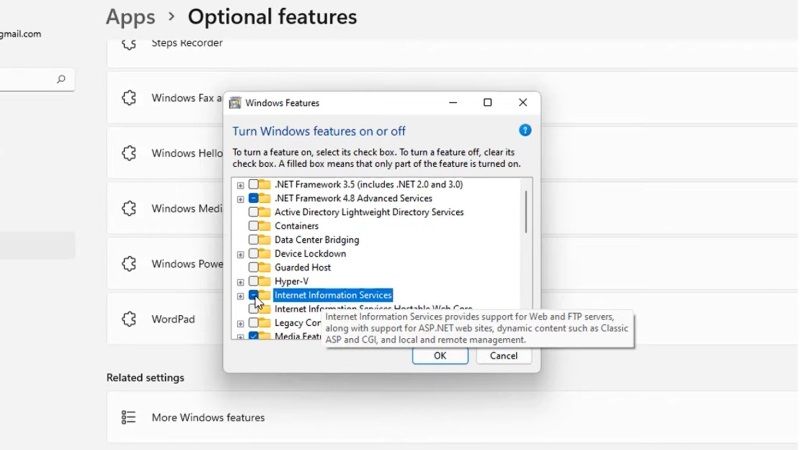Click the Active Directory Lightweight folder icon
Screen dimensions: 800x450
tap(264, 212)
